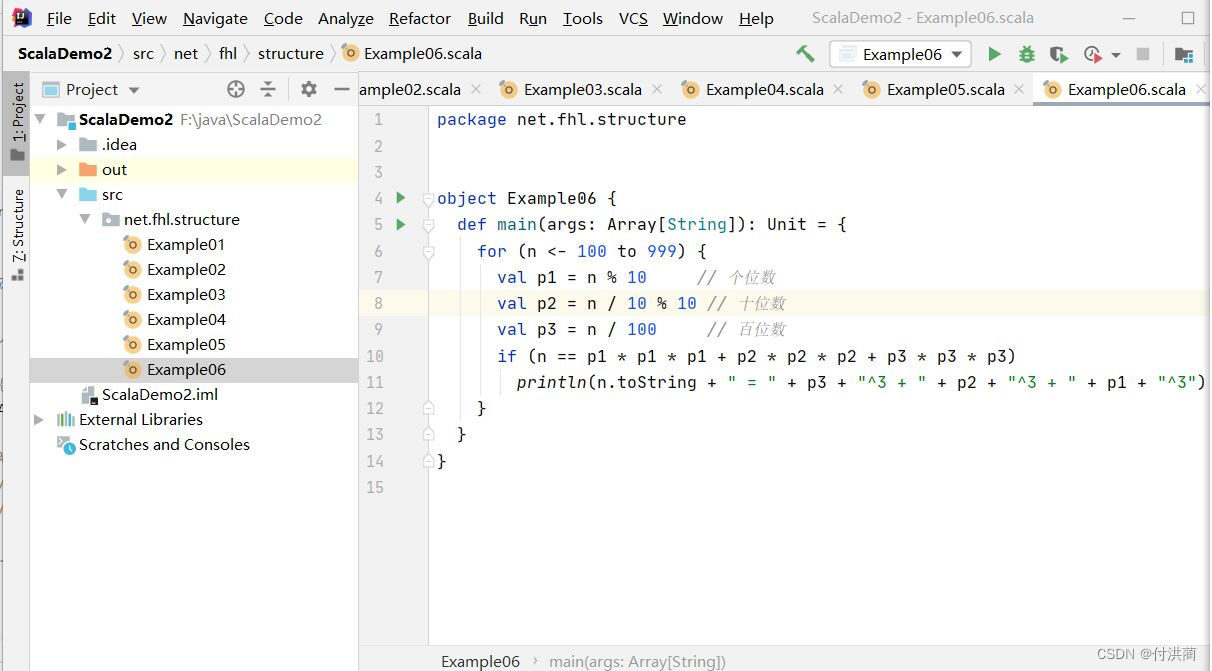This screenshot has height=671, width=1212.
Task: Run Example06 with the green play button
Action: point(994,54)
